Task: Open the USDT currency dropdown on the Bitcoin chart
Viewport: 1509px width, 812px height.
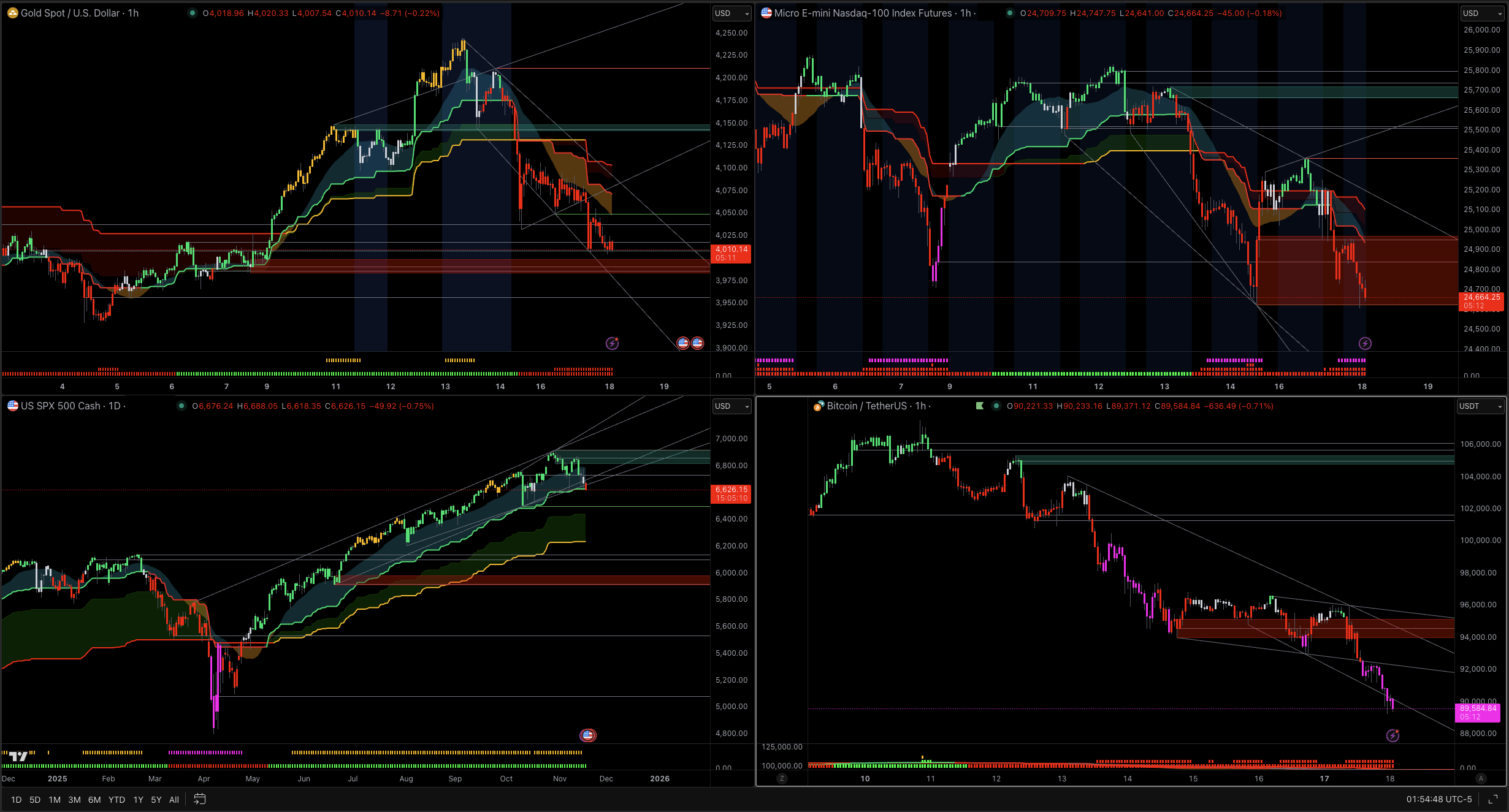Action: tap(1480, 406)
